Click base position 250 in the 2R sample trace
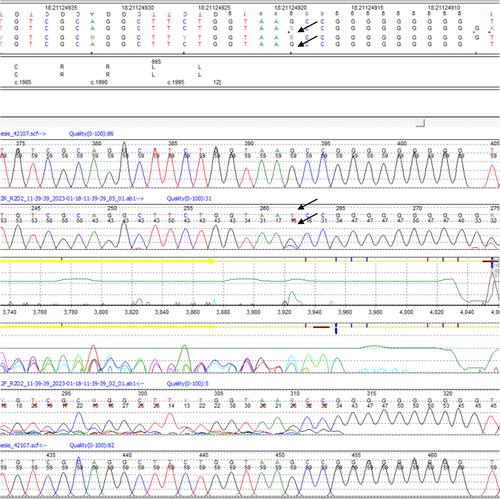The image size is (500, 499). (x=112, y=208)
